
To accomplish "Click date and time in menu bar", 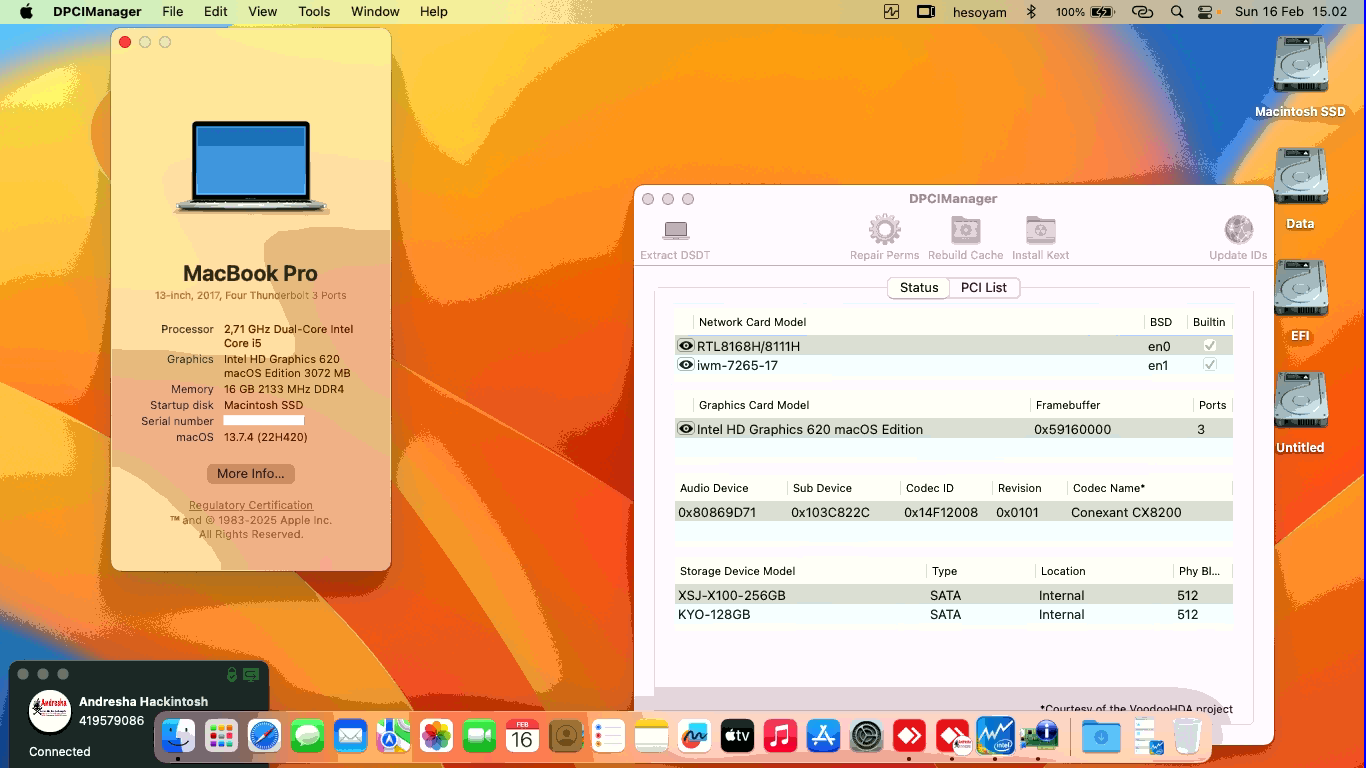I will tap(1291, 11).
